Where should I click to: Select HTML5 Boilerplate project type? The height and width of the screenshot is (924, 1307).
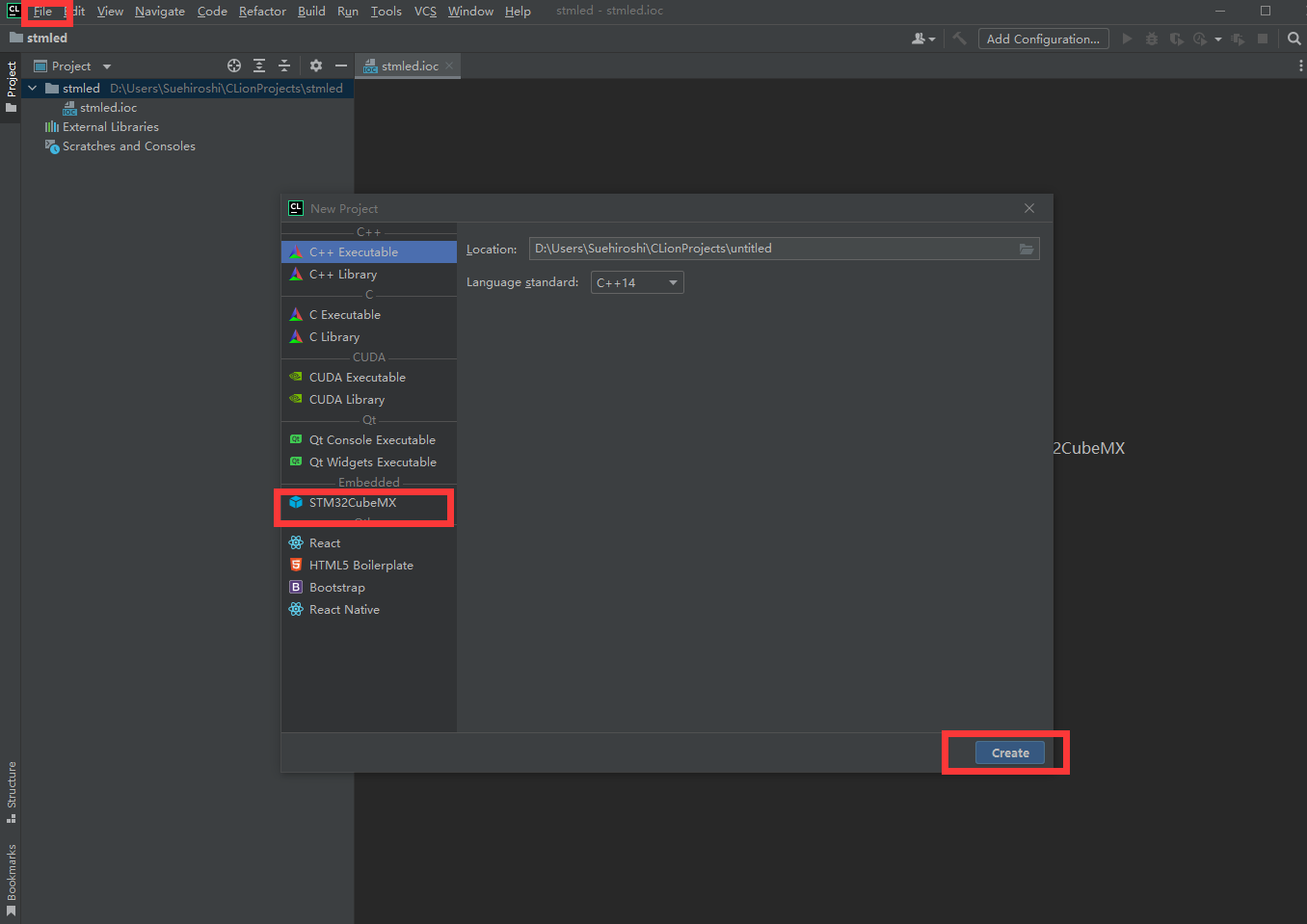369,565
